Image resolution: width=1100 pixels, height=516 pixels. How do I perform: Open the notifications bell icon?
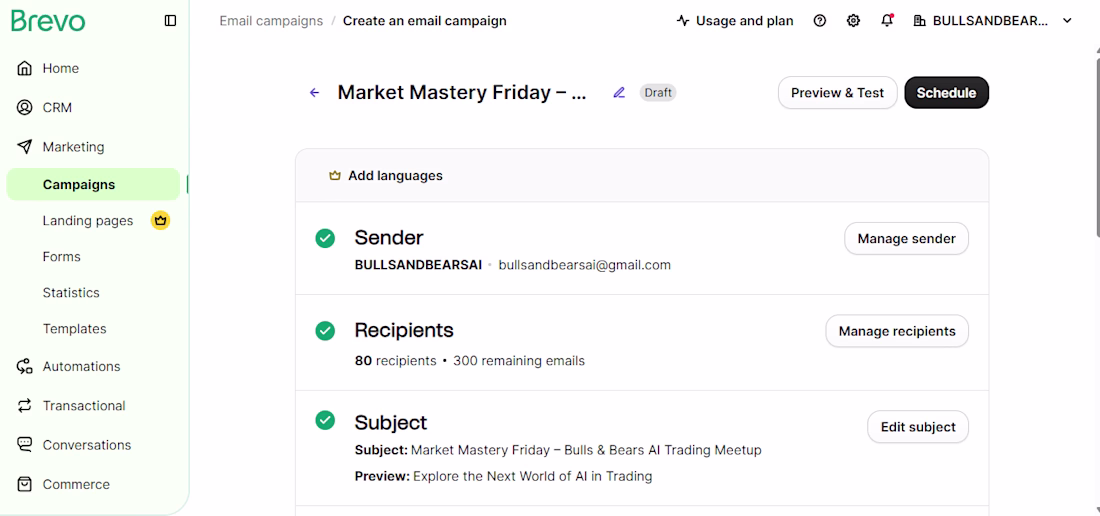pos(887,21)
